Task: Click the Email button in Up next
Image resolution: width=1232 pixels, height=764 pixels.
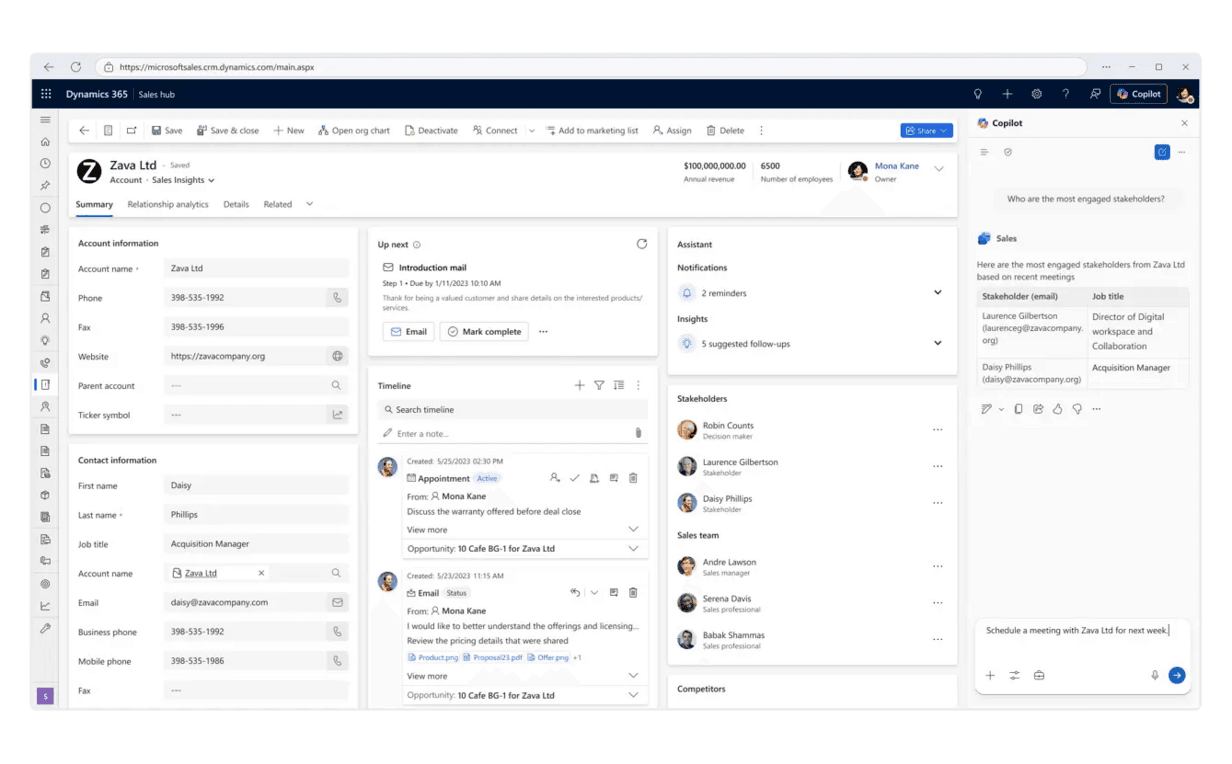Action: (x=408, y=331)
